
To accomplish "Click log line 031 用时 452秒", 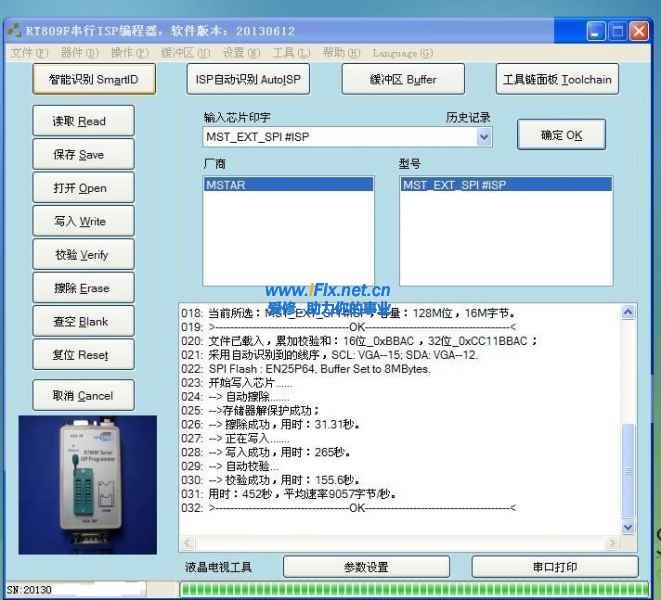I will pyautogui.click(x=289, y=494).
